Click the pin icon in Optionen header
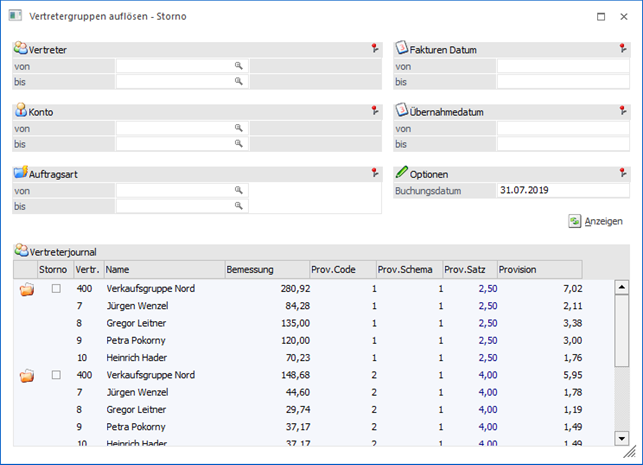643x465 pixels. click(x=622, y=173)
